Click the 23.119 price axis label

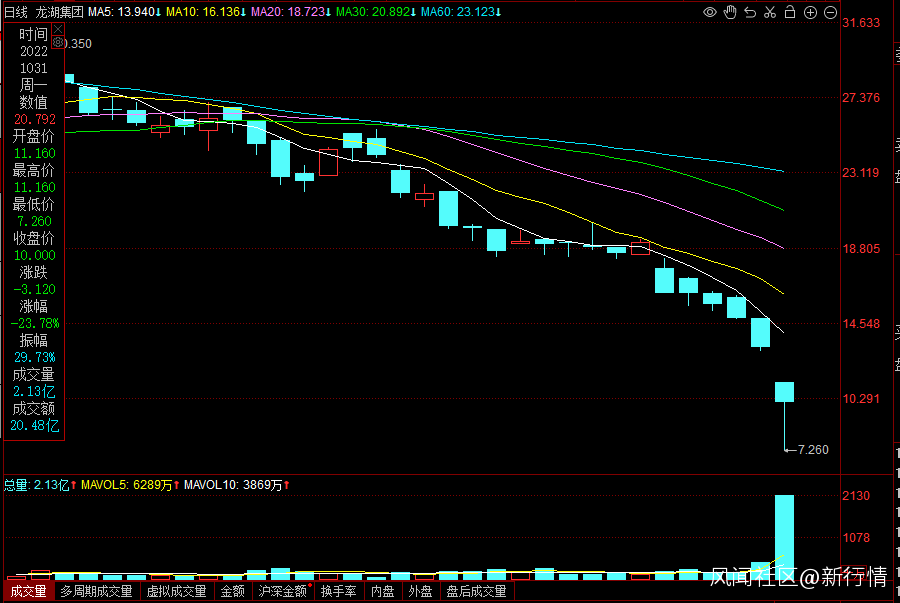point(861,173)
